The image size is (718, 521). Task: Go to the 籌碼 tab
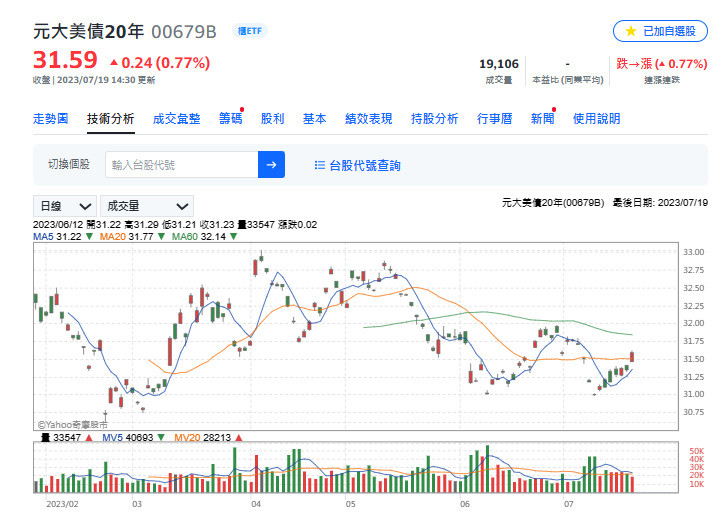coord(230,119)
